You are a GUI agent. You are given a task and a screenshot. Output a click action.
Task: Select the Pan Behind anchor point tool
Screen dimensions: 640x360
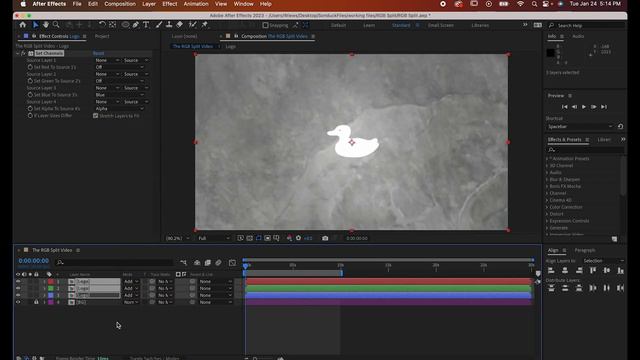tap(113, 25)
